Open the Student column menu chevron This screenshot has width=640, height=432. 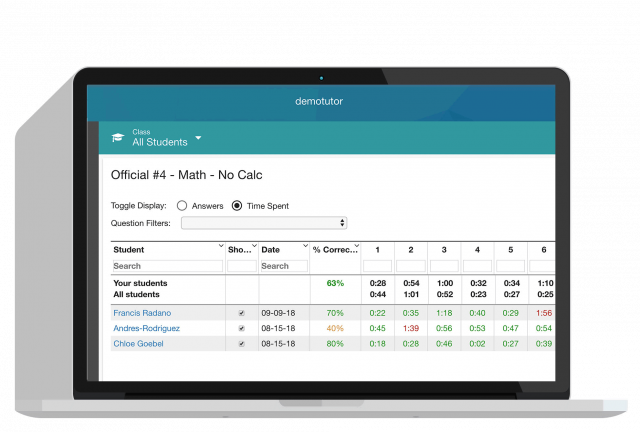(220, 247)
